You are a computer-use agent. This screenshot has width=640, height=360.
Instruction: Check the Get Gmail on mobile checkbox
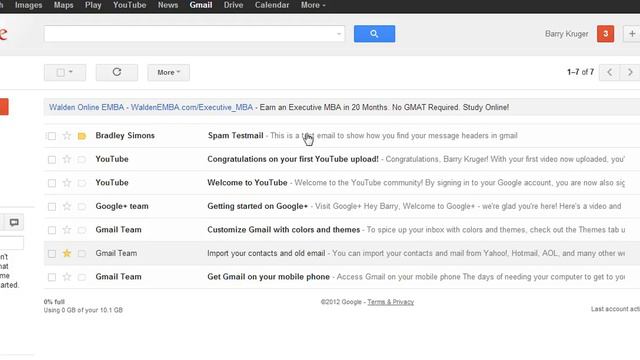[52, 278]
